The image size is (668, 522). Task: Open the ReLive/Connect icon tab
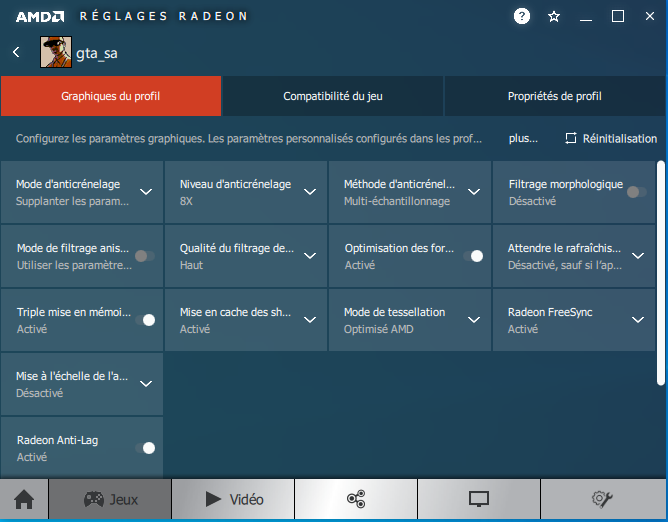(x=356, y=499)
